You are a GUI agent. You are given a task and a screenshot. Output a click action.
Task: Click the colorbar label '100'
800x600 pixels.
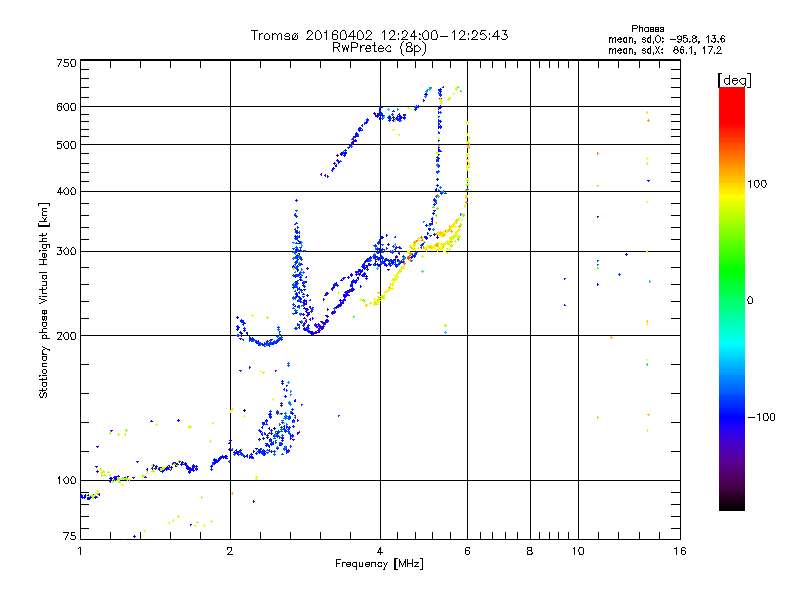point(757,184)
